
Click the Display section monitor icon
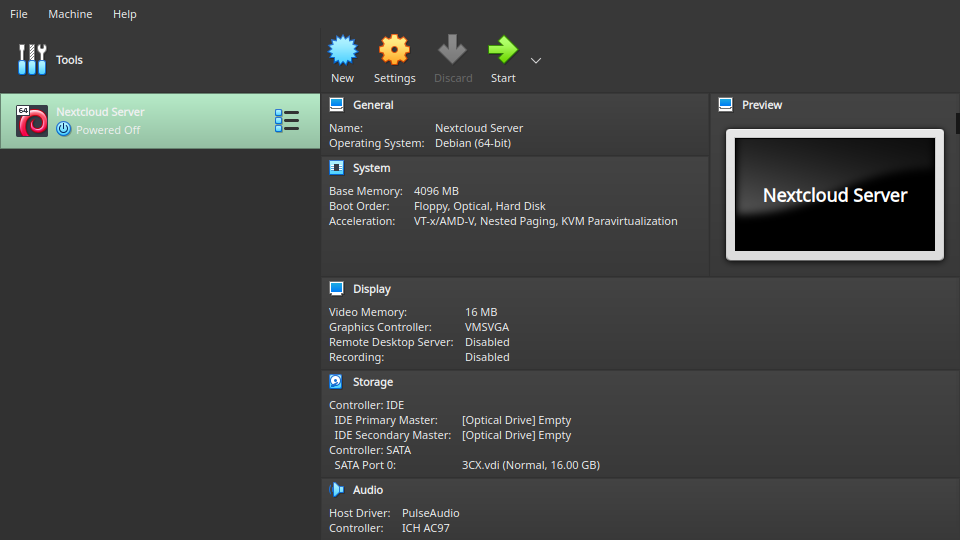click(337, 288)
